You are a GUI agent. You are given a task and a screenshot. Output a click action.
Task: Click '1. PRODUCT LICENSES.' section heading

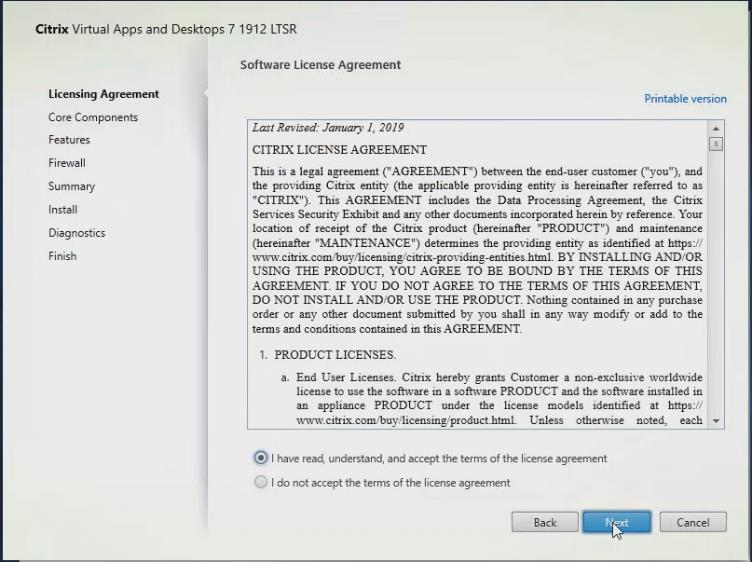[x=327, y=355]
